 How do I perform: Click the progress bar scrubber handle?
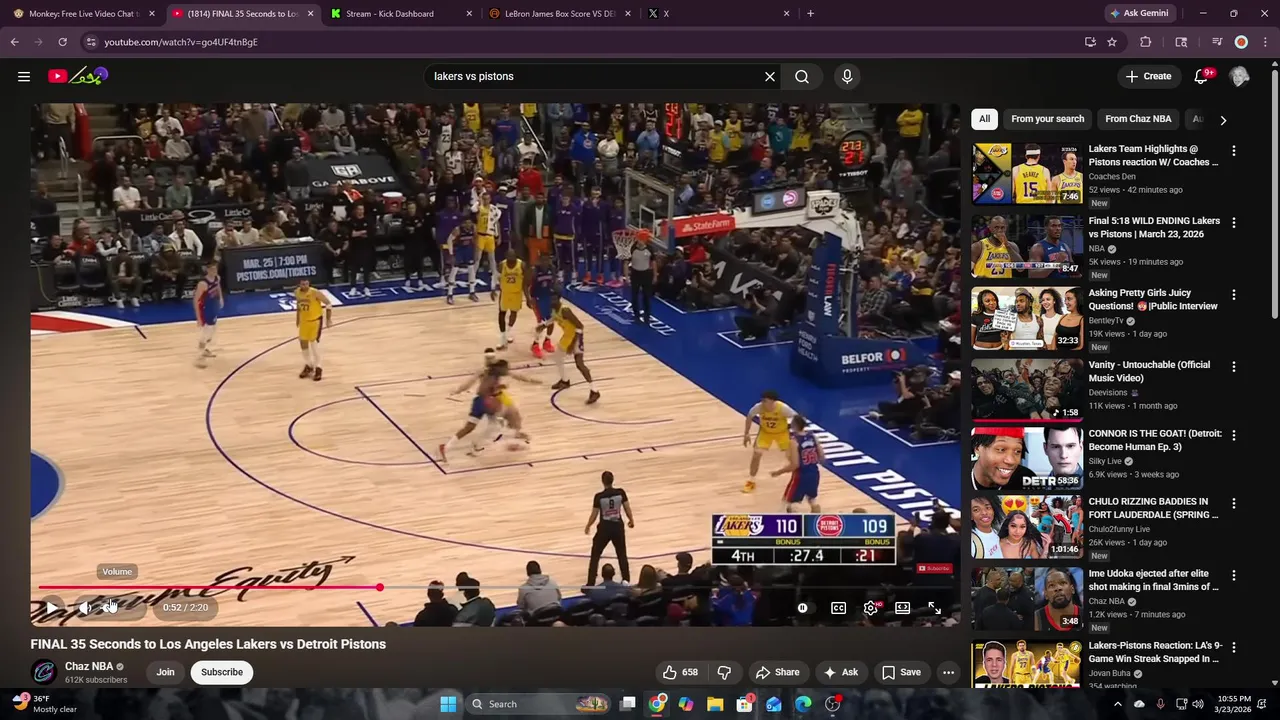(380, 587)
